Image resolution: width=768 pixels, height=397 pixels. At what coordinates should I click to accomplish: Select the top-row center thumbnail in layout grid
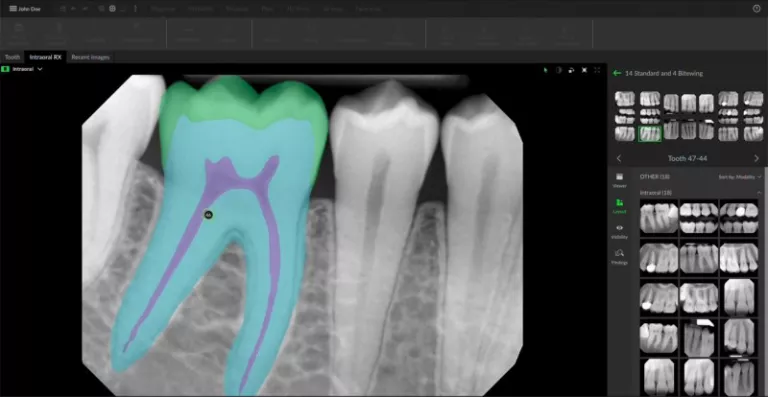689,103
